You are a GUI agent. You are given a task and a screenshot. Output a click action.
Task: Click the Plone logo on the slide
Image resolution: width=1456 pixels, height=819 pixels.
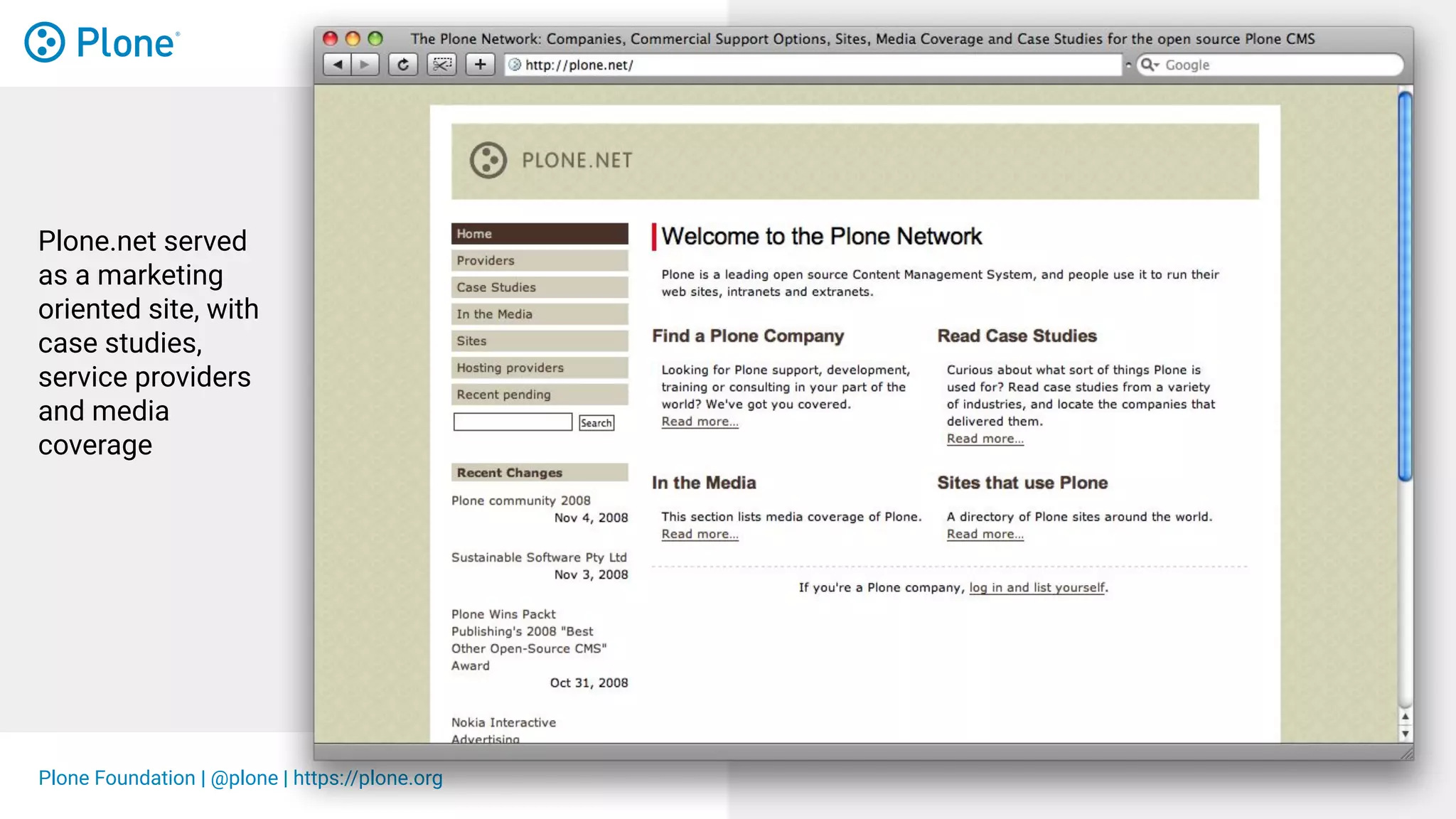point(102,43)
